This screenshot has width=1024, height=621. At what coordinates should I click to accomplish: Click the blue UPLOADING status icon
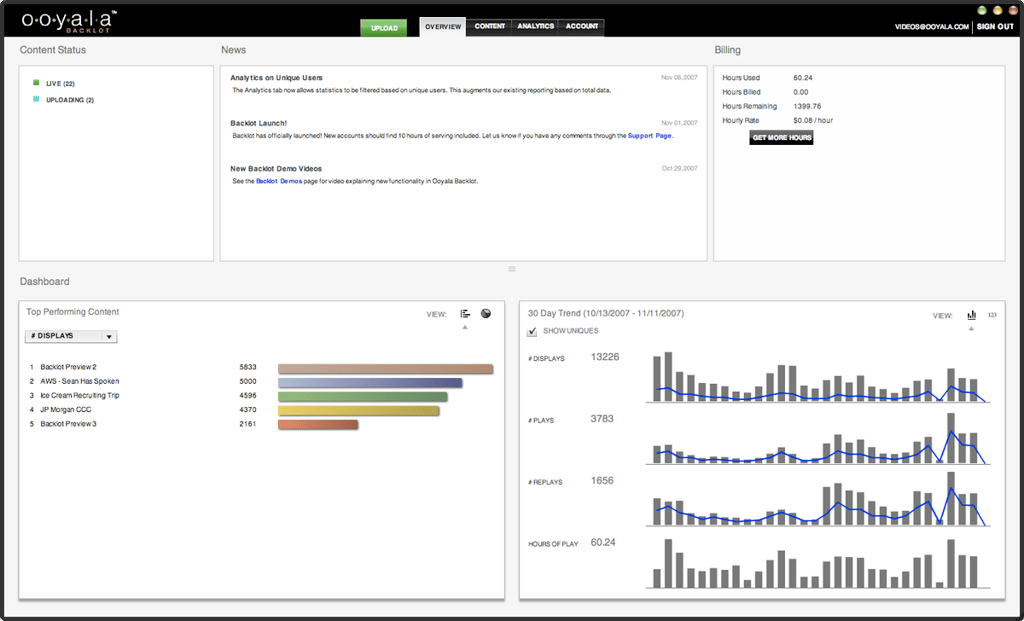[x=36, y=99]
